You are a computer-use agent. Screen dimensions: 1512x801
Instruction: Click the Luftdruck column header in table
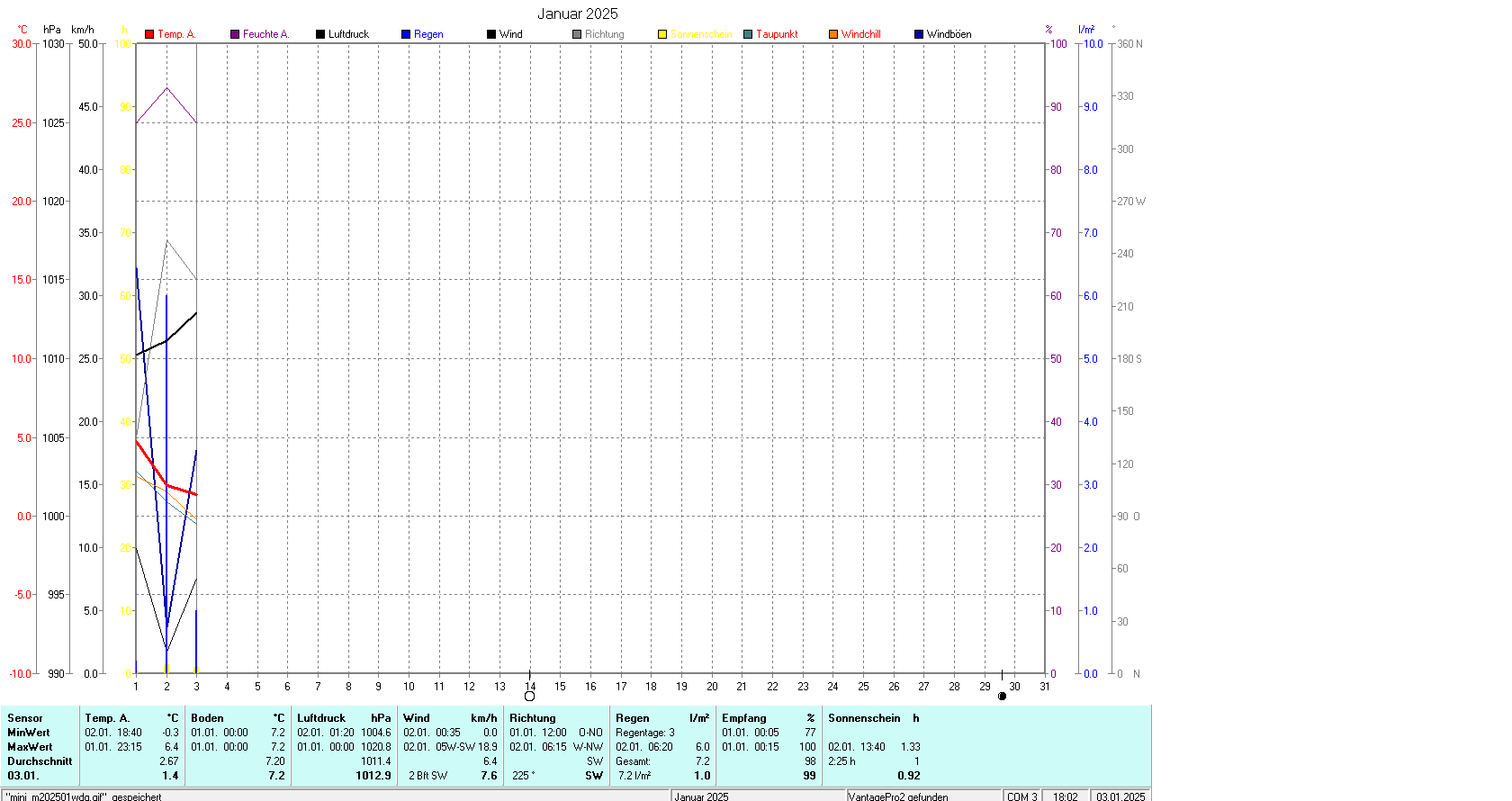point(321,718)
